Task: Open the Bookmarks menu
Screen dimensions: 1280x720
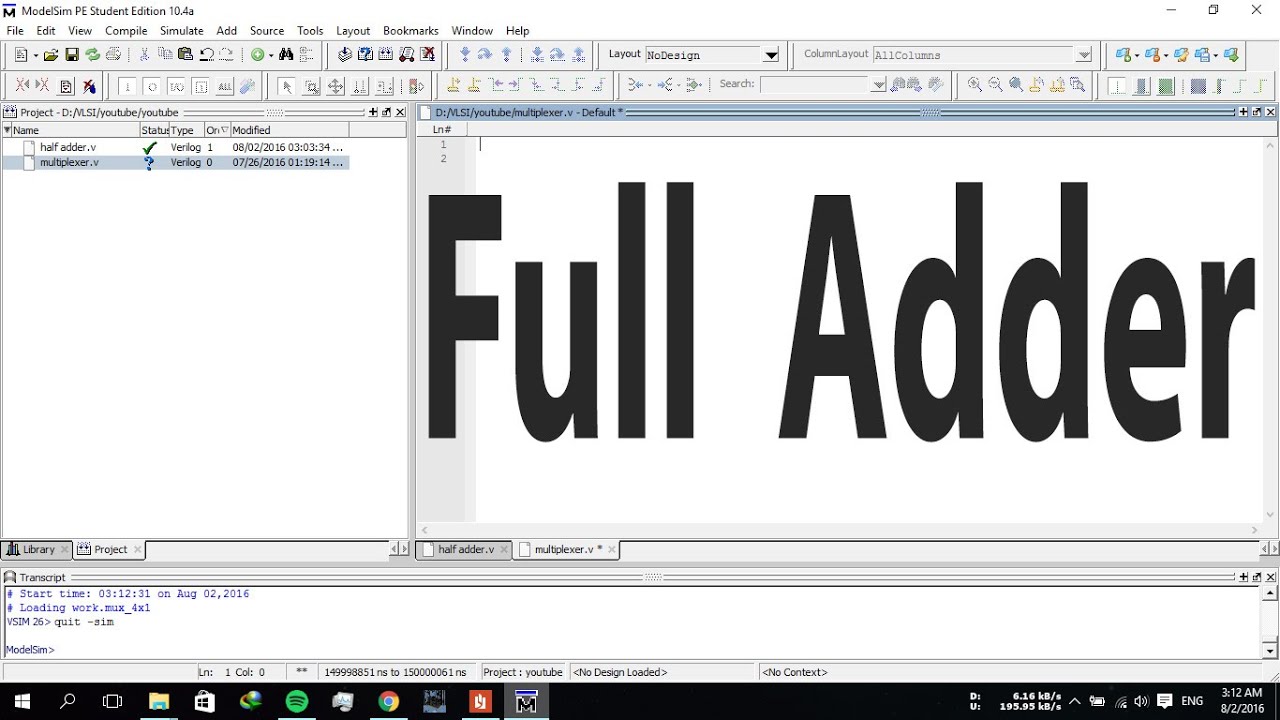Action: (x=411, y=31)
